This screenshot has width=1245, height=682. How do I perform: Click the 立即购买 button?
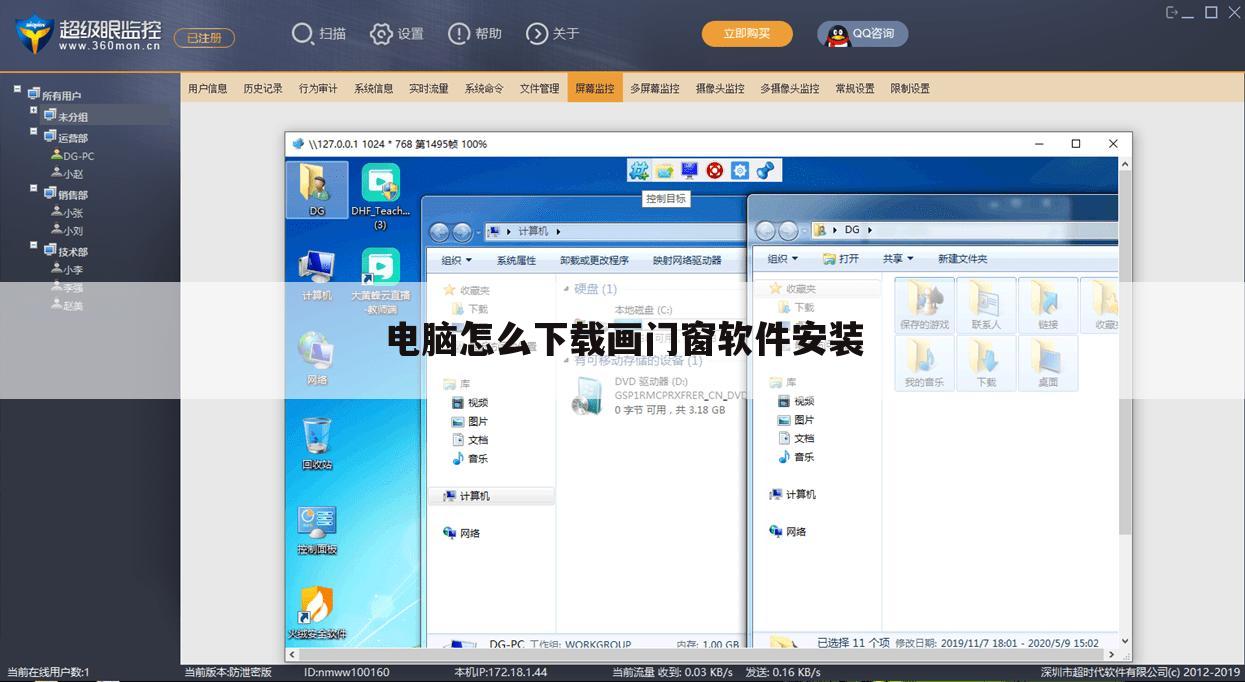[747, 34]
